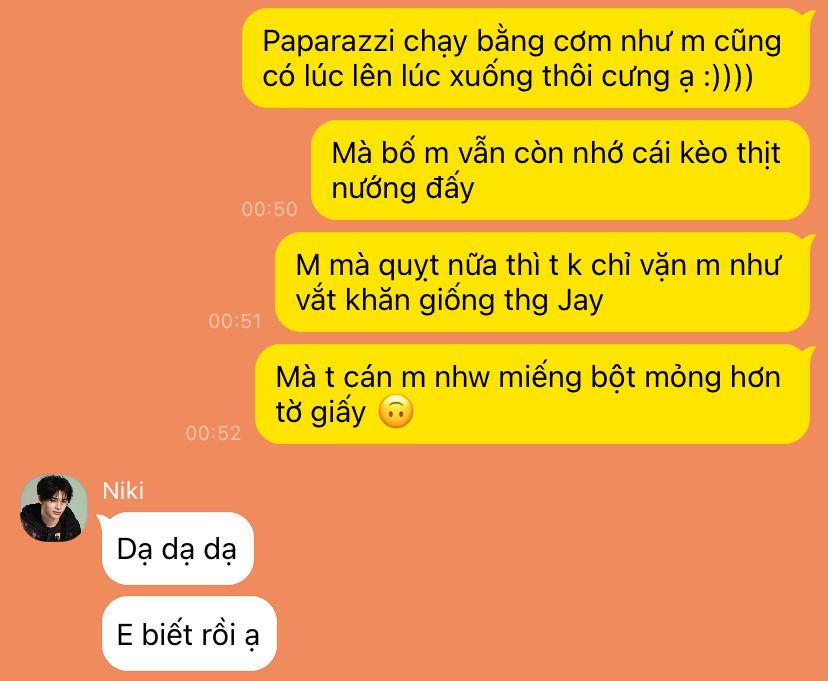This screenshot has height=681, width=828.
Task: Select the message mentioning thg Jay
Action: [x=543, y=282]
